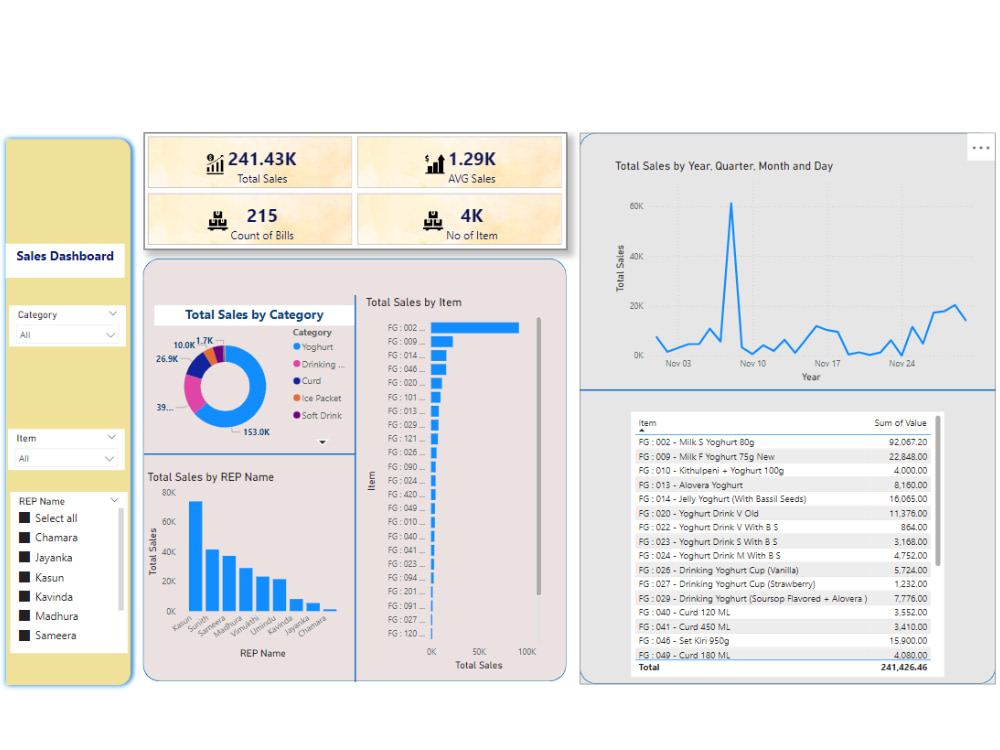Click the 1.29K AVG Sales value

pos(472,158)
